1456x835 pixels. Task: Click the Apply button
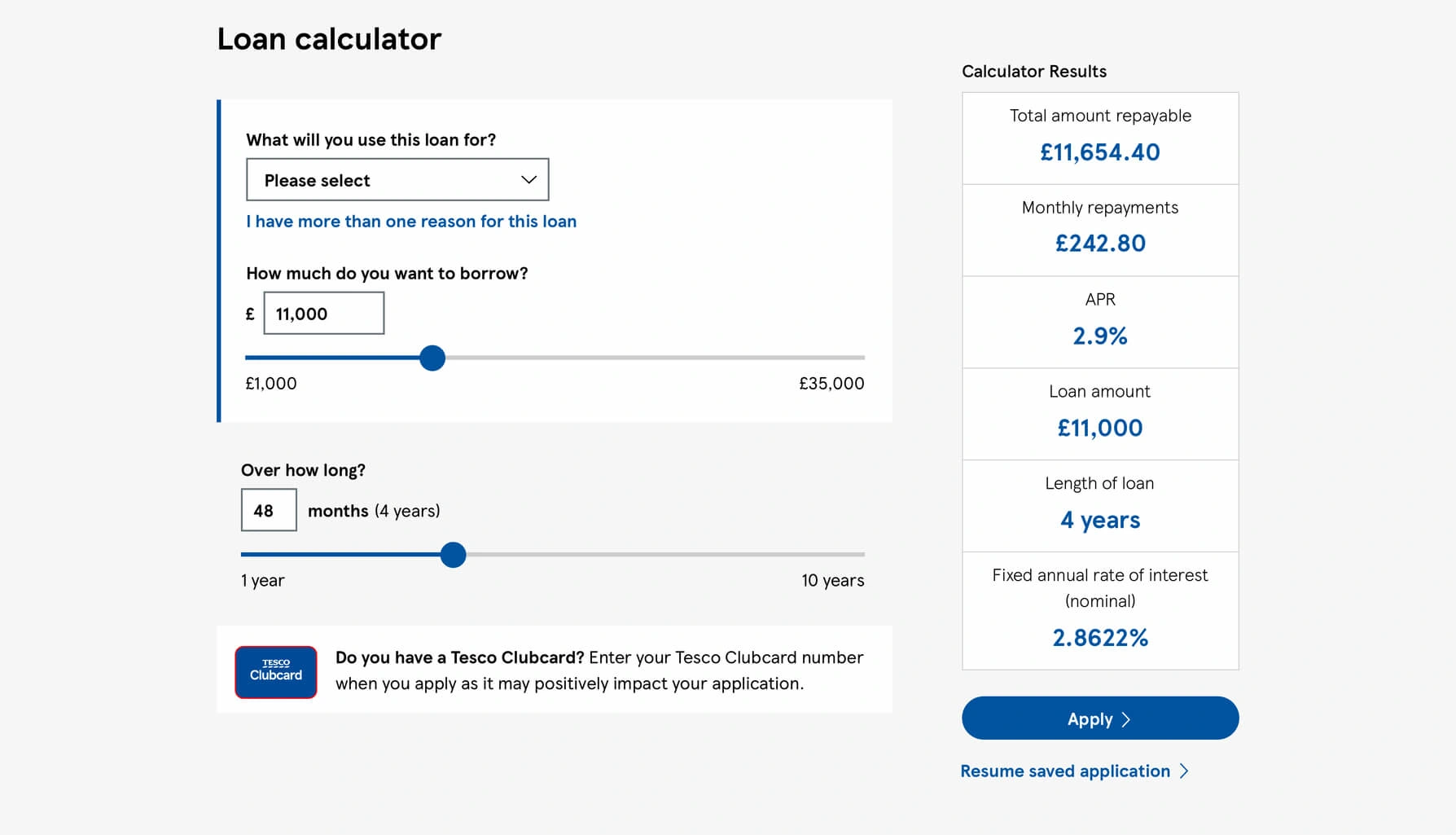click(1100, 719)
